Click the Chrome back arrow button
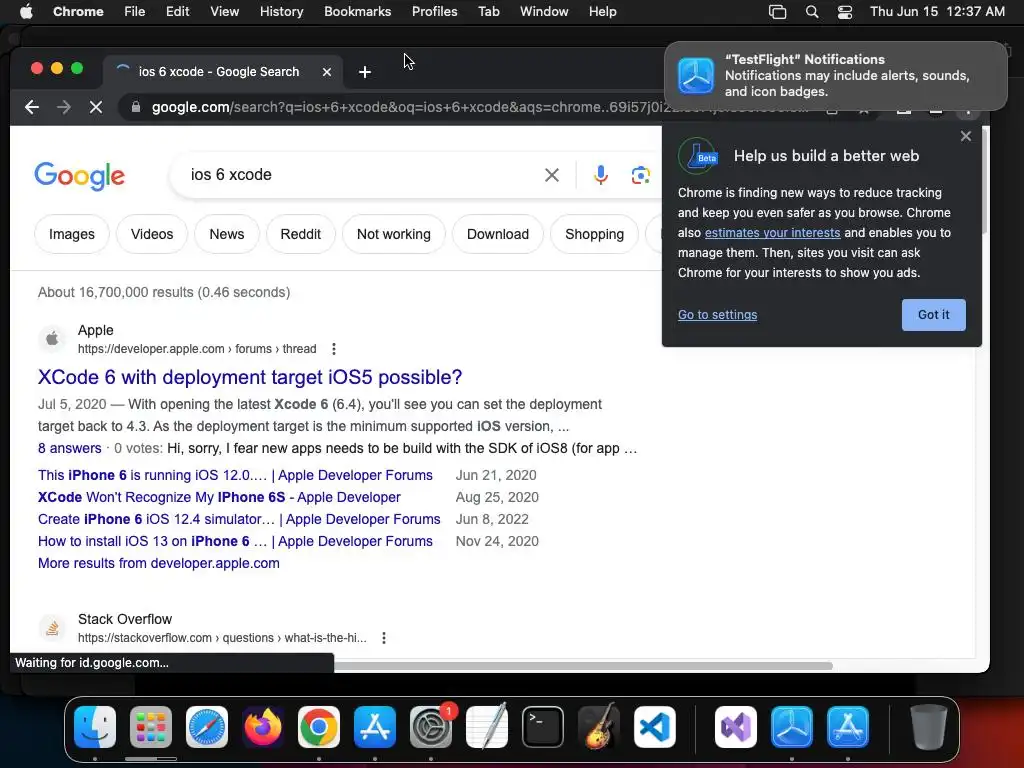The image size is (1024, 768). [31, 107]
